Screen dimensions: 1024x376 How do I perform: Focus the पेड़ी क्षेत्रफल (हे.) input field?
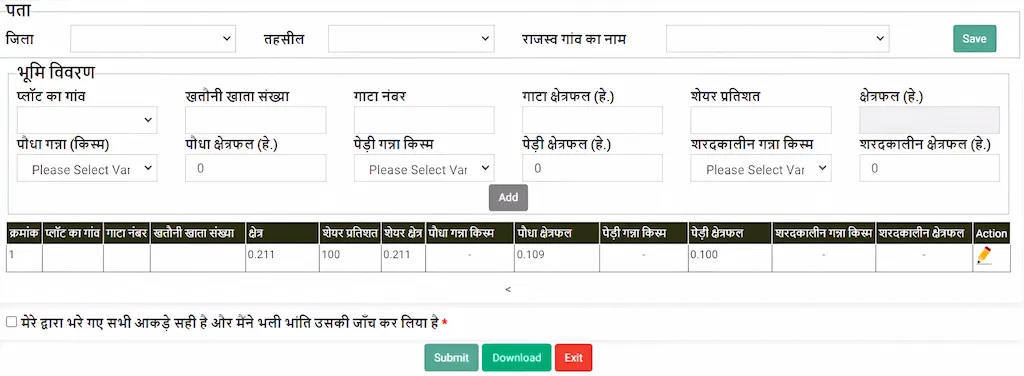592,168
